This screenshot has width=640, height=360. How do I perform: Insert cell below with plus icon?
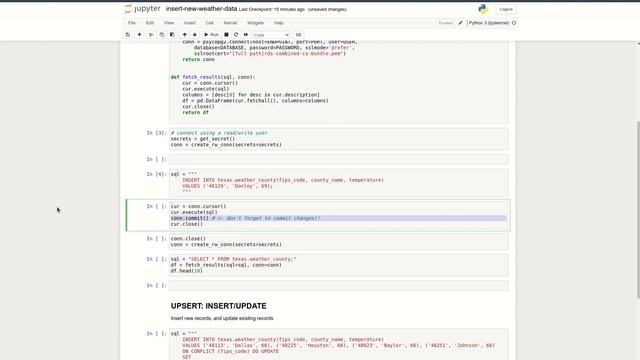pos(139,35)
